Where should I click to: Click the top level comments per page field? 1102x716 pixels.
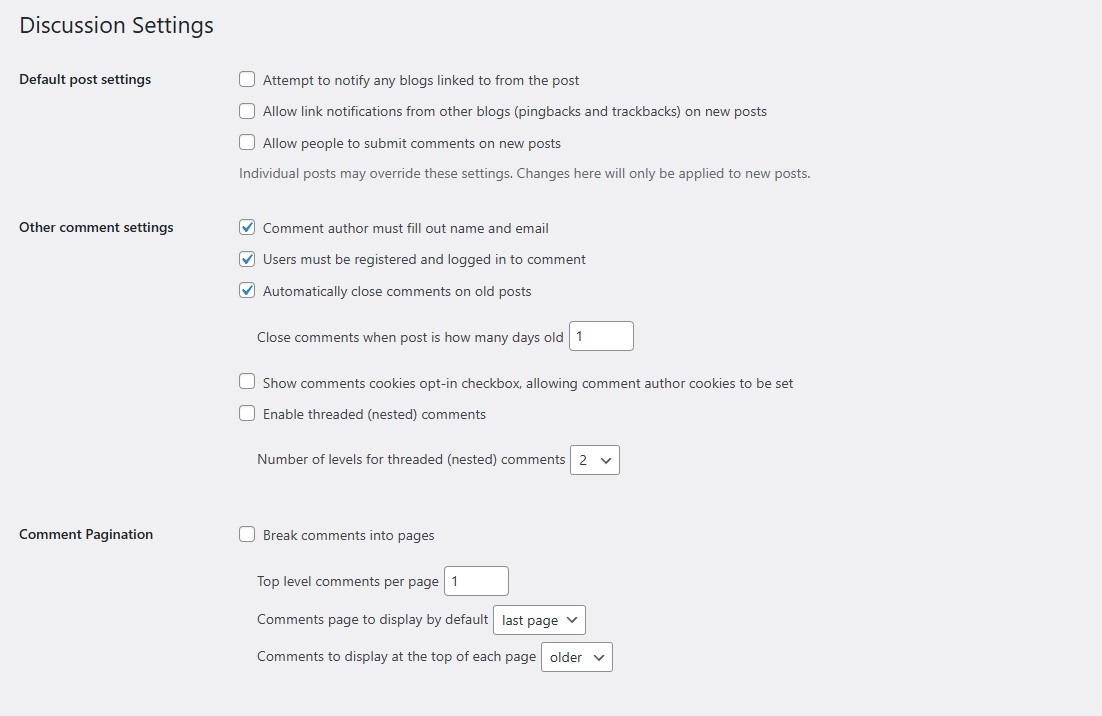click(475, 580)
